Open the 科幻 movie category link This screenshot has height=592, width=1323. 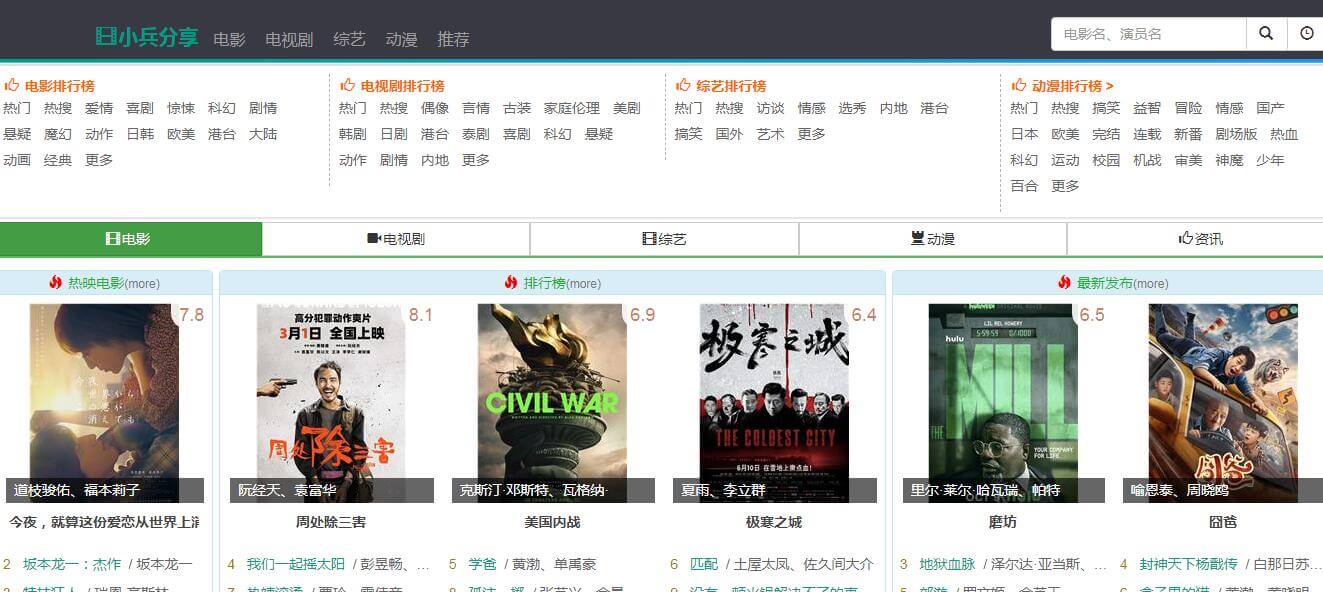coord(222,108)
